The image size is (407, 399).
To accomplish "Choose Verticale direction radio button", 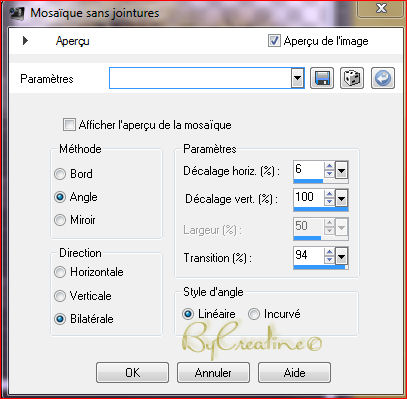I will [x=60, y=296].
